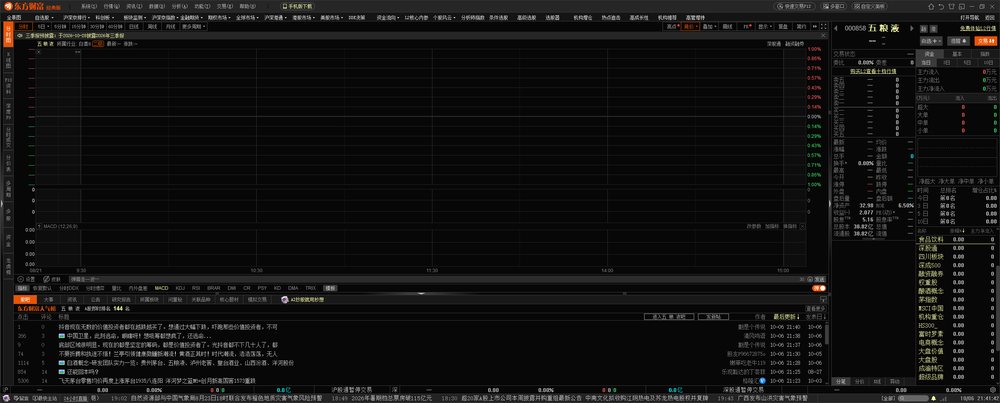Click link 免费体验L2行情
Screen dimensions: 1000x403
coord(978,28)
